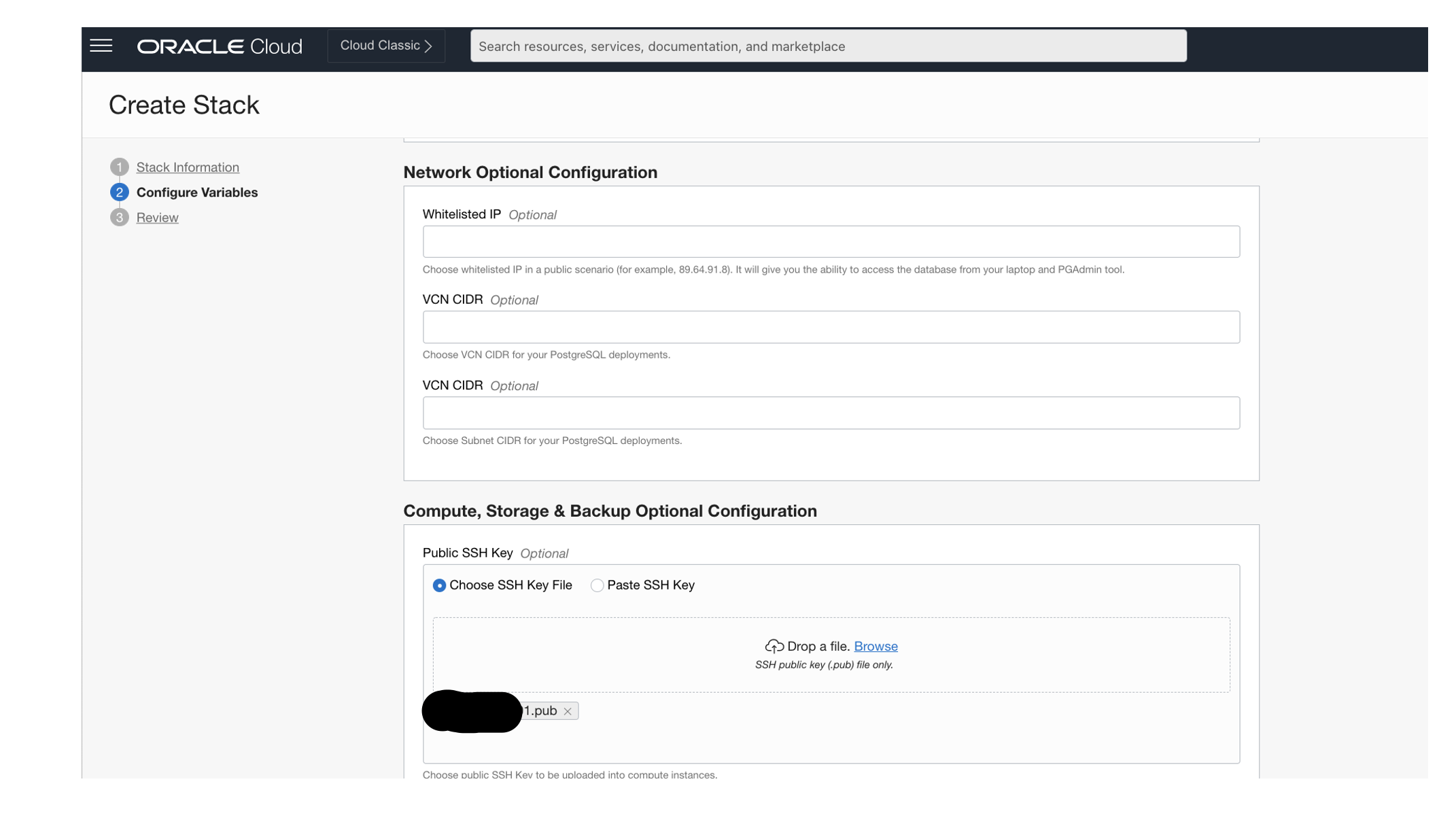Select Choose SSH Key File radio
1456x839 pixels.
pyautogui.click(x=439, y=585)
